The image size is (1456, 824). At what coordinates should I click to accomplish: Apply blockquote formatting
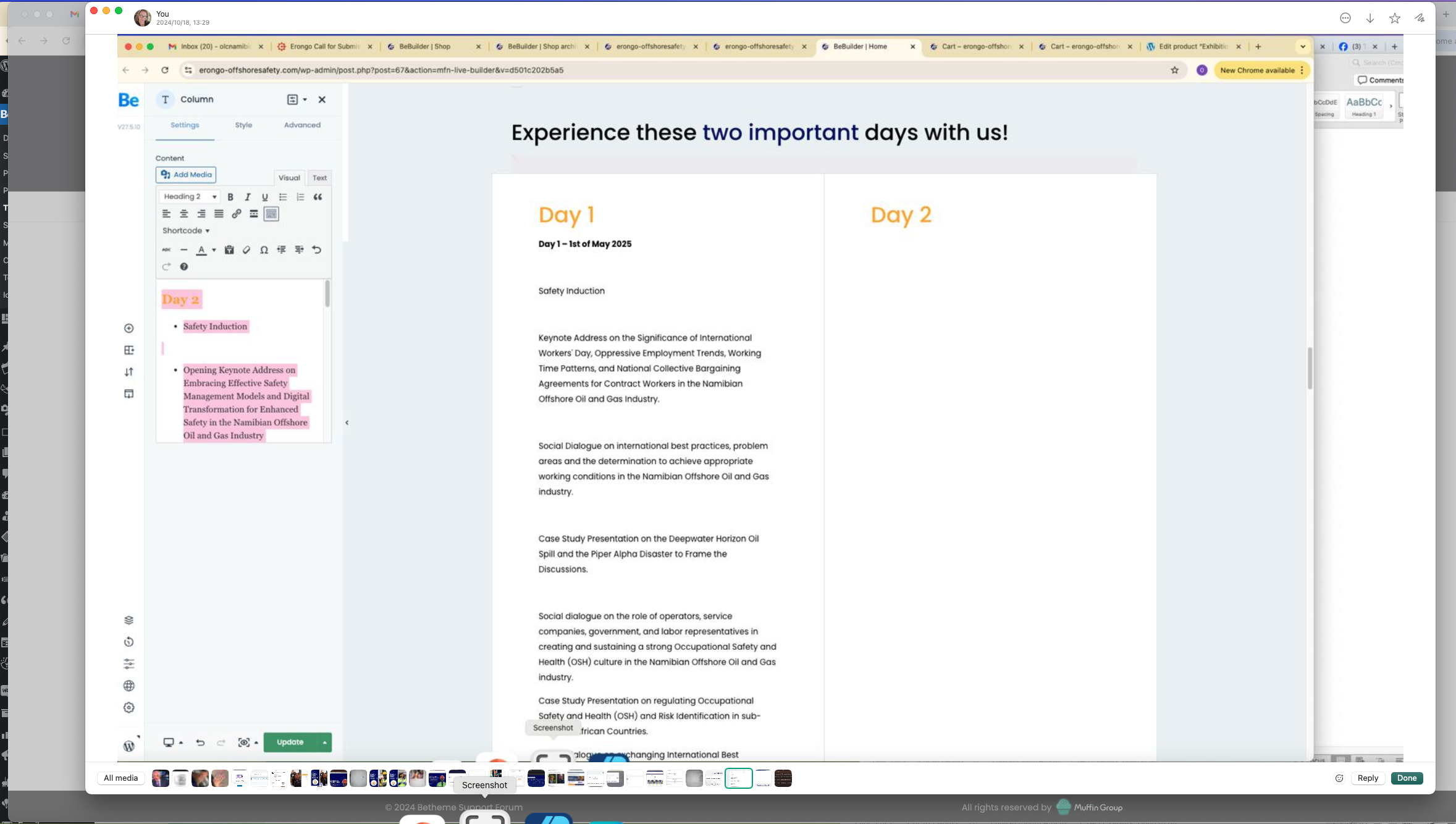318,197
